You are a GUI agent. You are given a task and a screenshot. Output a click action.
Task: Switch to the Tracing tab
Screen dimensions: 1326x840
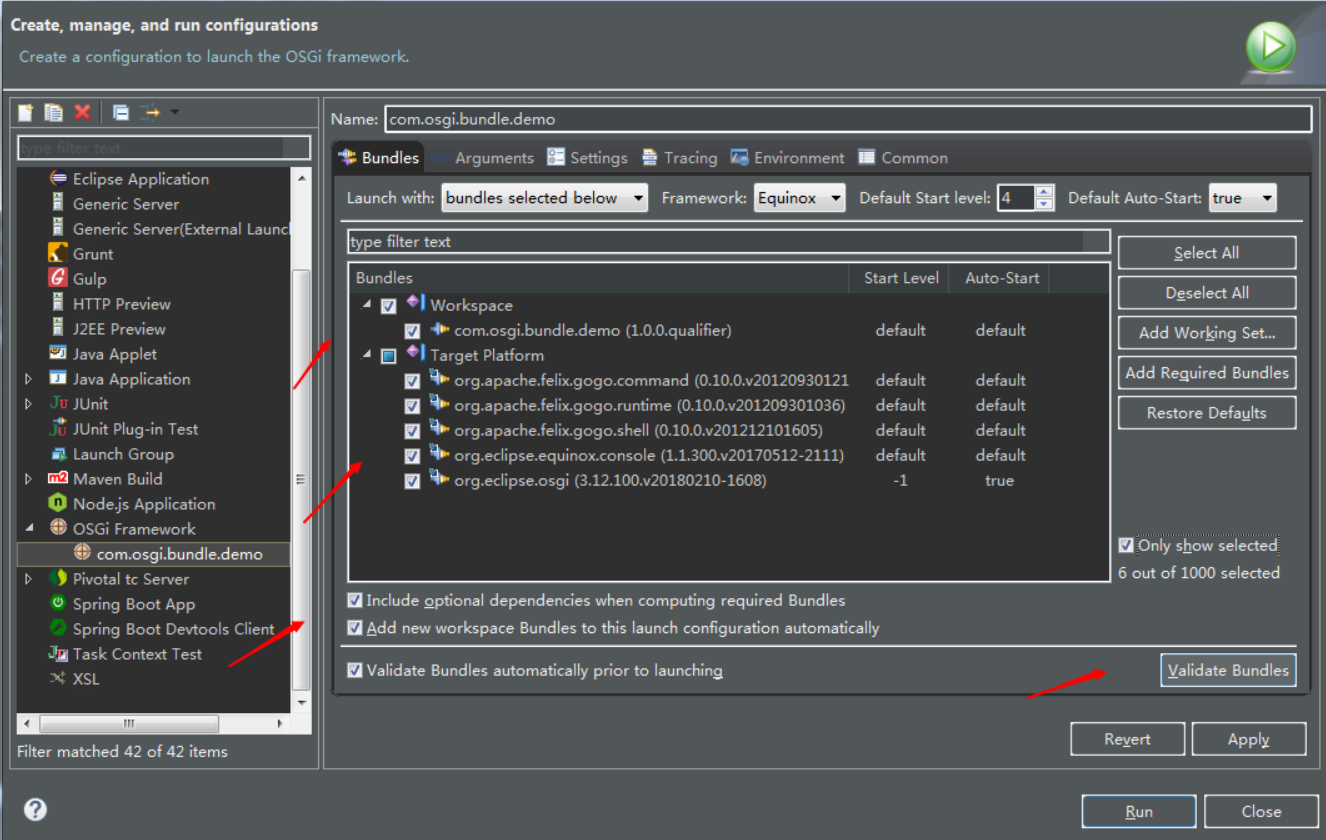tap(679, 158)
